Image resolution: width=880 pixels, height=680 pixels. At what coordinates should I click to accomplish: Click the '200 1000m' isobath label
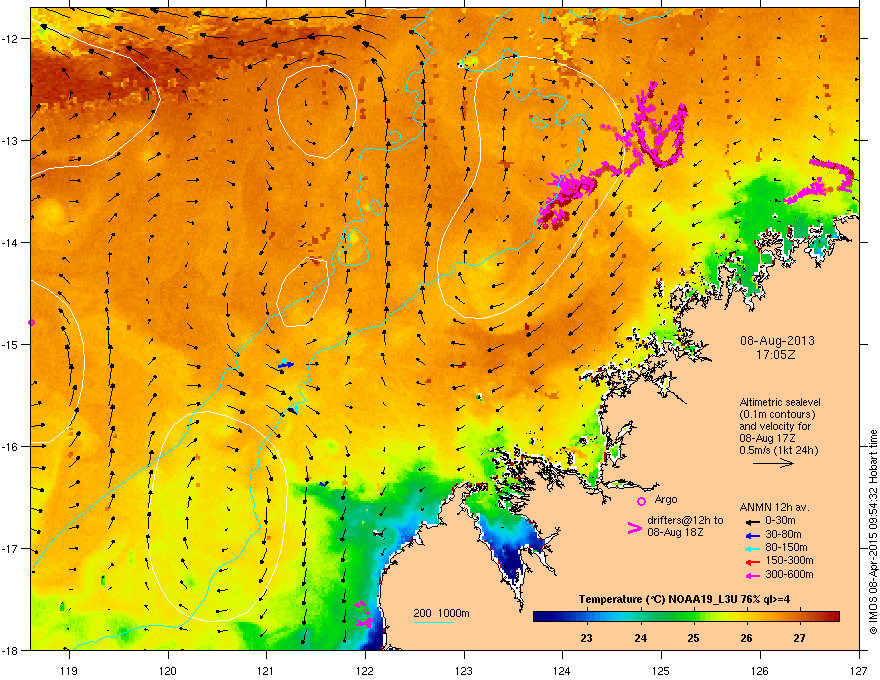tap(441, 613)
